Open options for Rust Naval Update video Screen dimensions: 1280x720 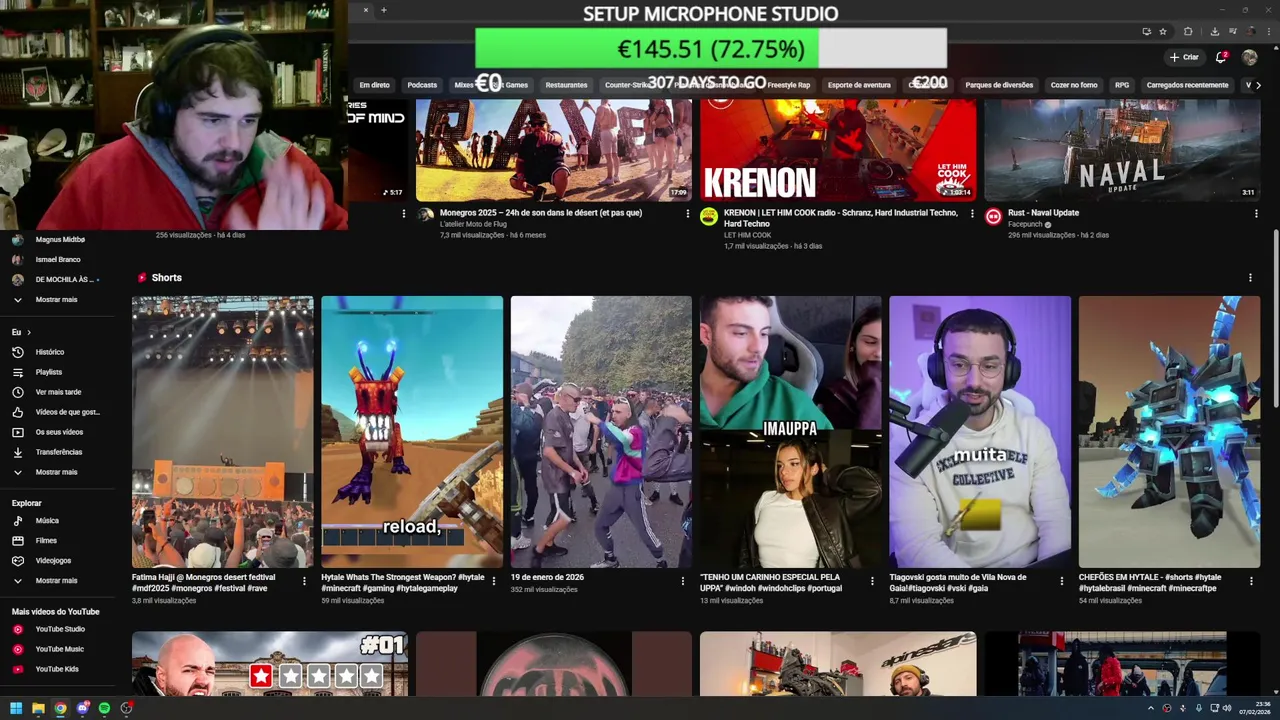1256,213
